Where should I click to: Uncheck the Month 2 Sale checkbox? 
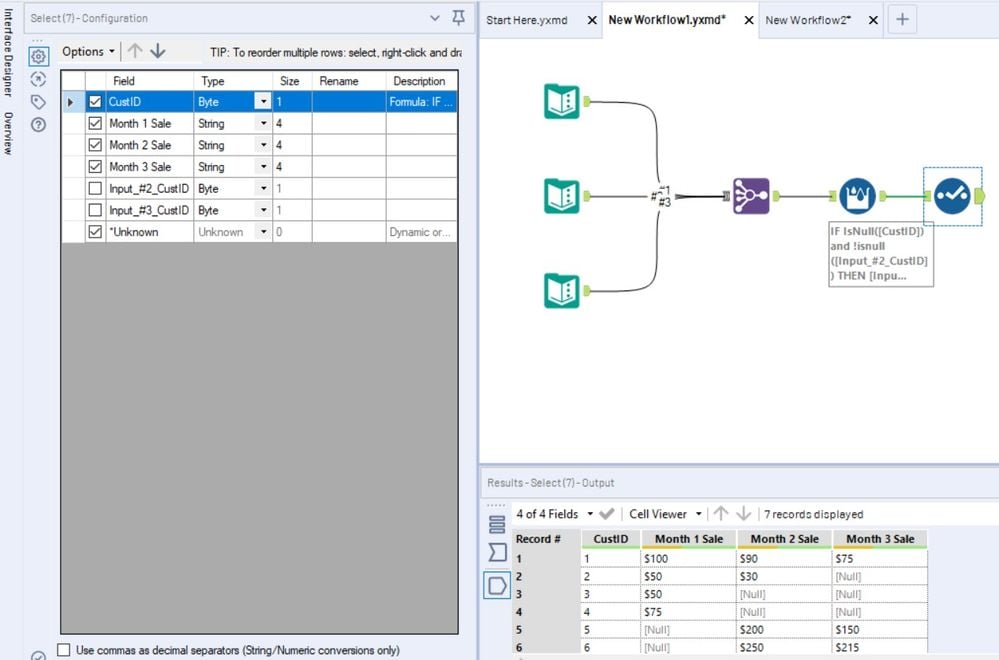tap(95, 145)
